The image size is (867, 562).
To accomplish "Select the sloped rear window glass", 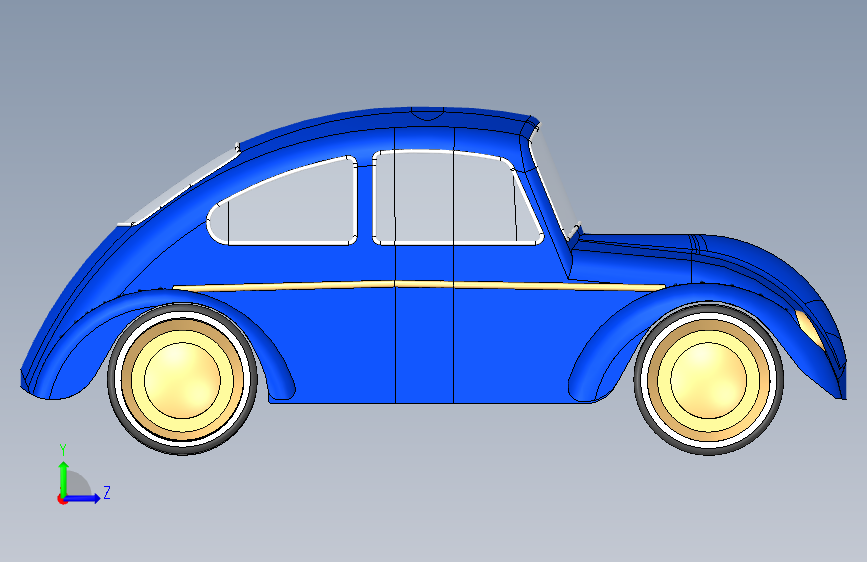I will point(180,188).
